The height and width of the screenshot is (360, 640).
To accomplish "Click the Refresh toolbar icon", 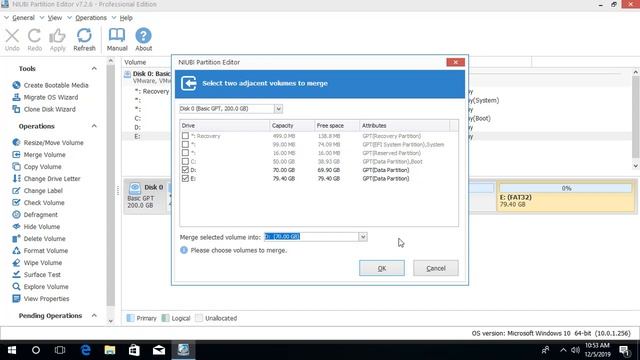I will (84, 36).
